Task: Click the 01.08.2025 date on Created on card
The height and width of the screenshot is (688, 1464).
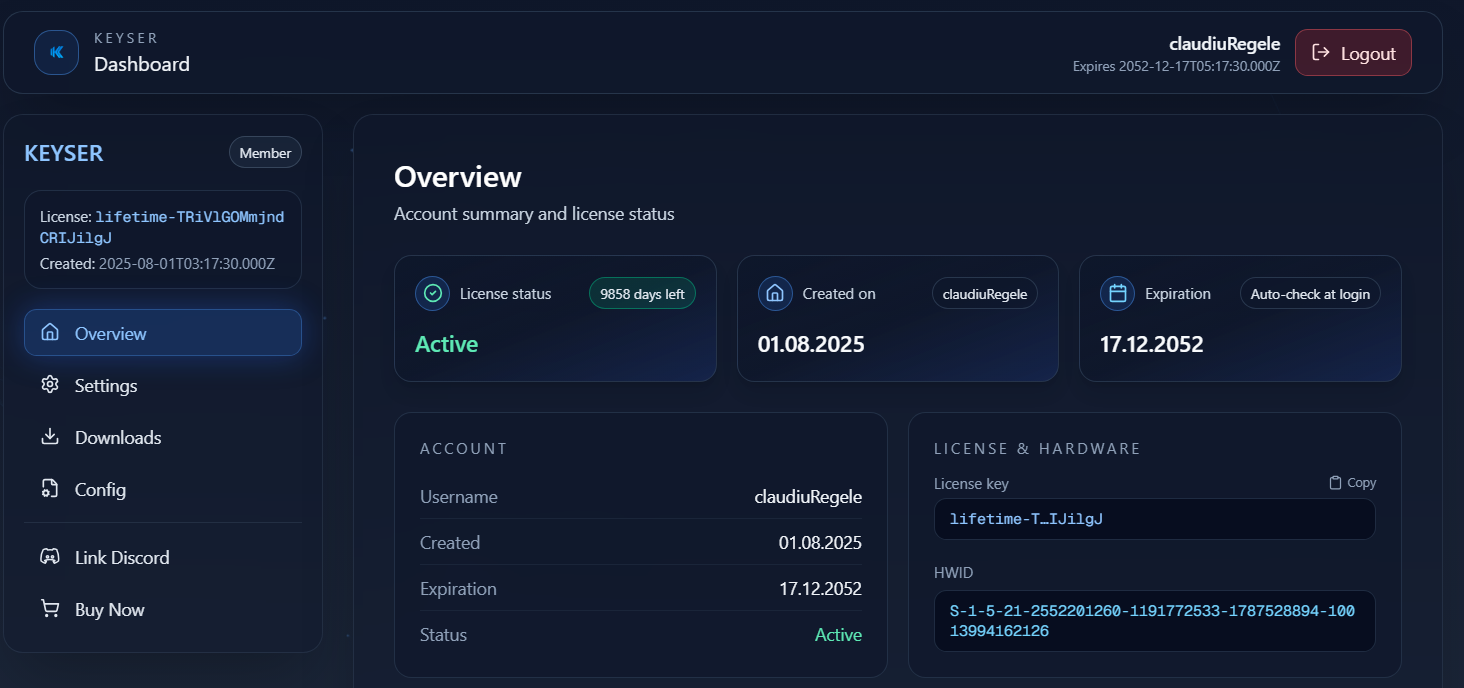Action: pyautogui.click(x=811, y=344)
